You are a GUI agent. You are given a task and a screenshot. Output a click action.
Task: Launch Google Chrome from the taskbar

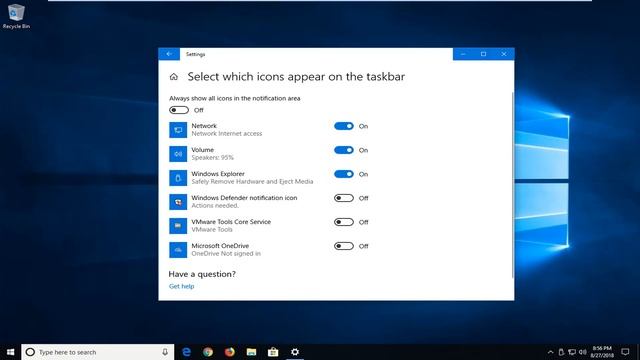(208, 352)
